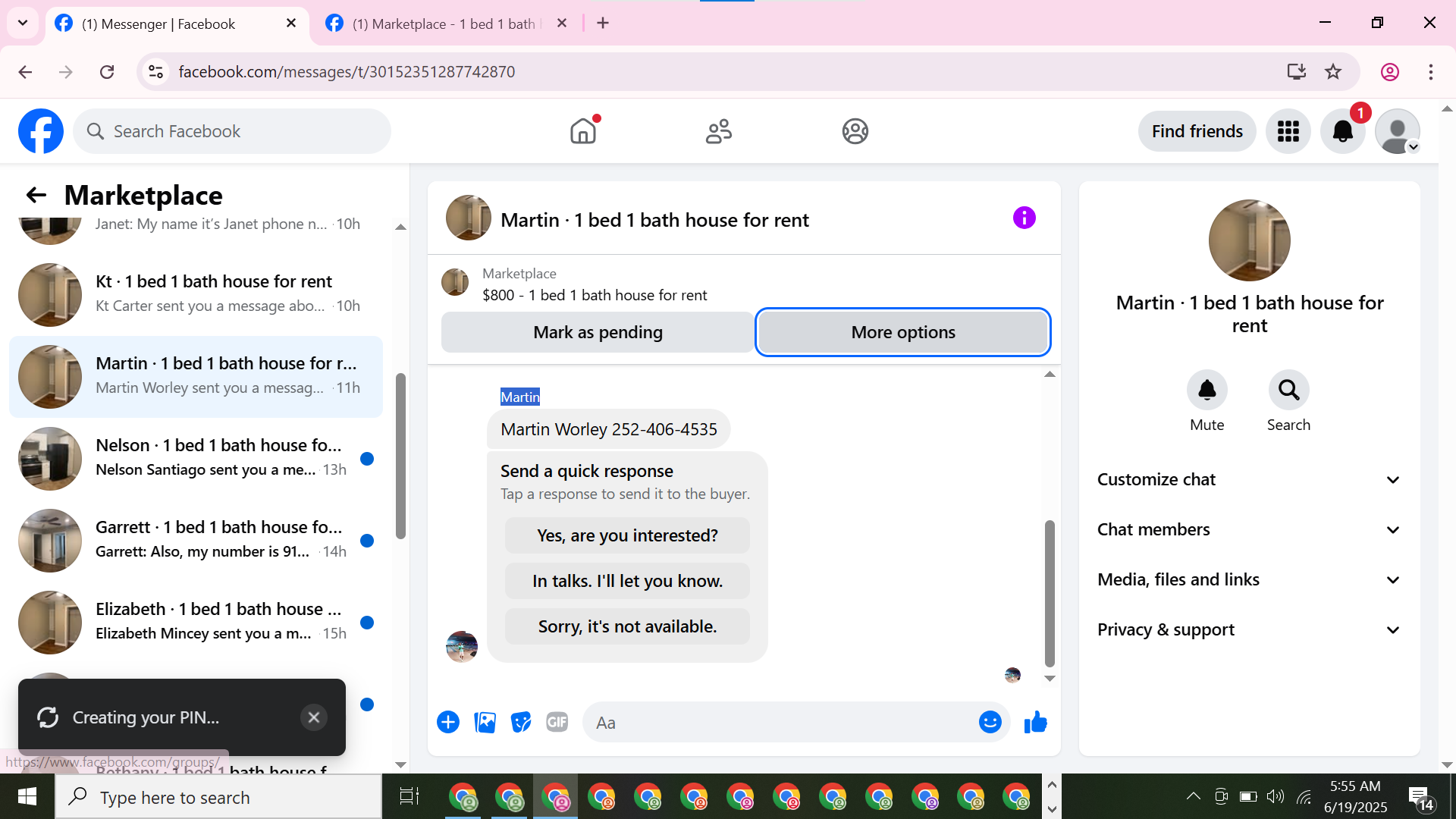Click the Martin Worley 252-406-4535 message

pos(608,429)
